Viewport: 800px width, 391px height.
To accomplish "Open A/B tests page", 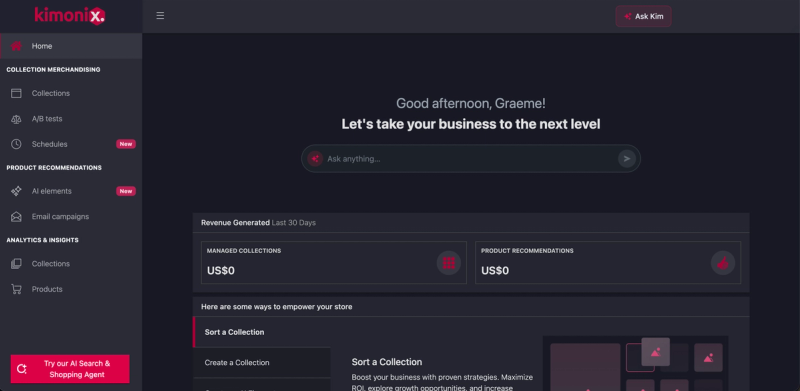I will click(x=71, y=119).
